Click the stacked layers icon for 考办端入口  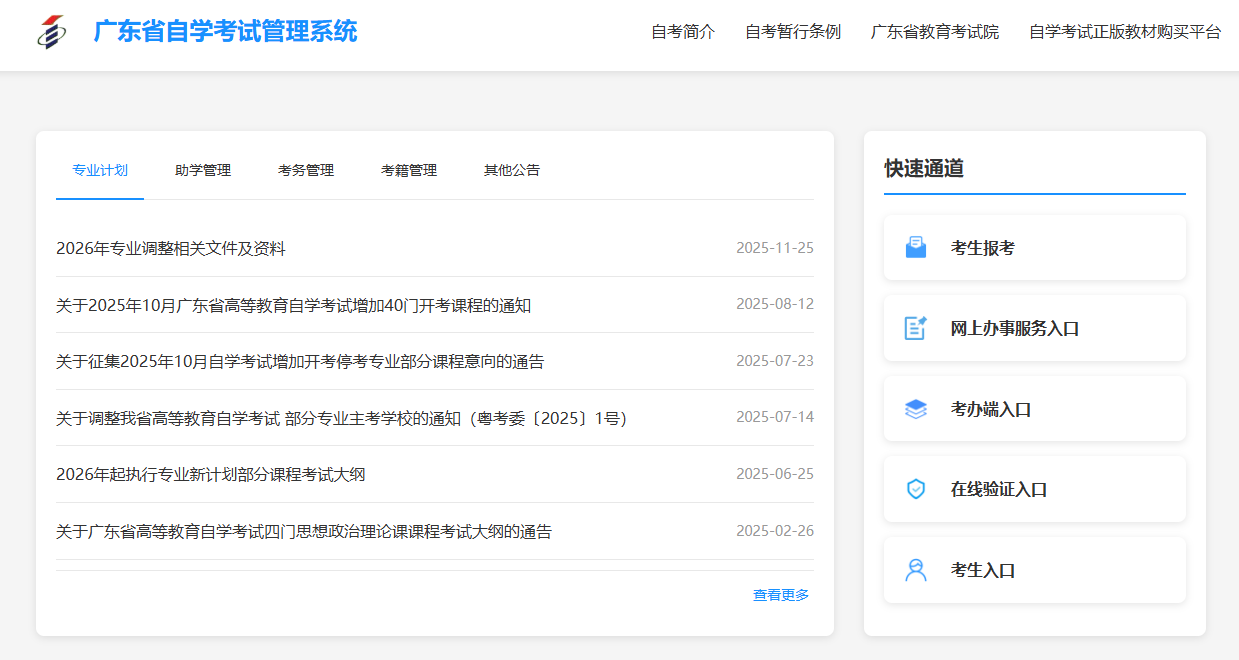[915, 409]
